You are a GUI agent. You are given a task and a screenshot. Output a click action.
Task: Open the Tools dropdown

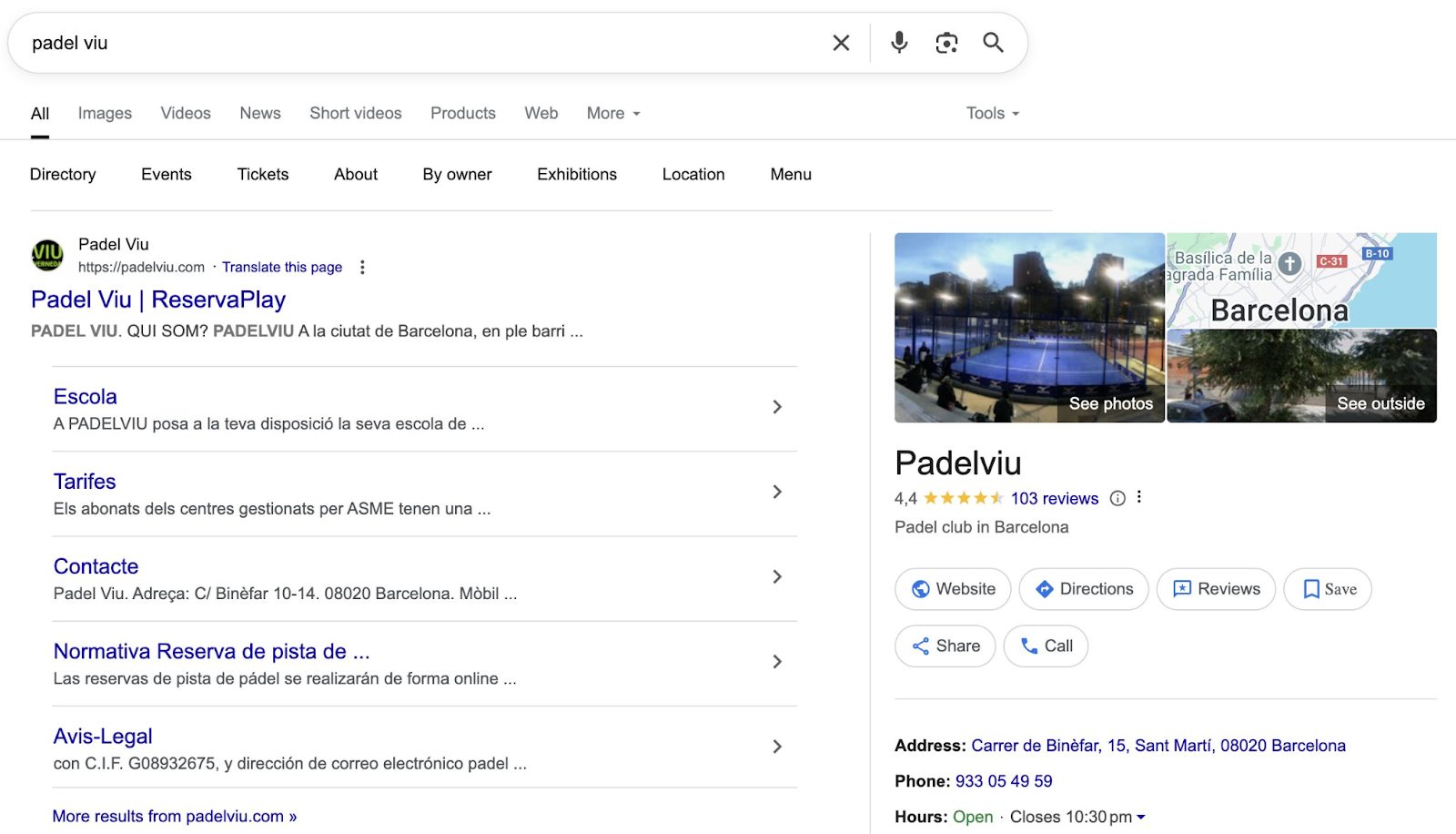click(992, 113)
